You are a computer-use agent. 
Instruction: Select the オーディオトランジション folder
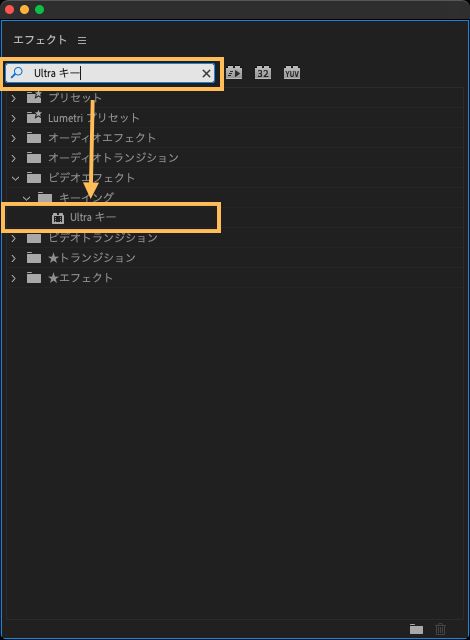113,158
